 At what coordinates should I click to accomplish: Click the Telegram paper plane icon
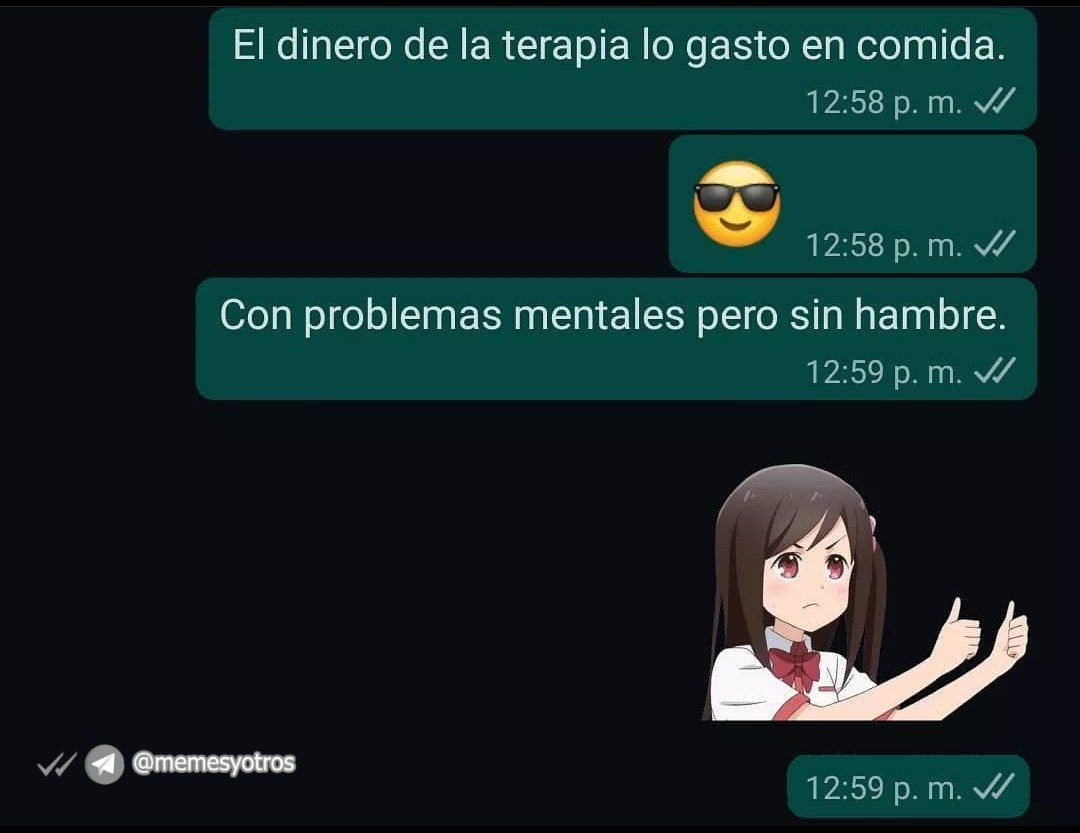click(x=104, y=764)
